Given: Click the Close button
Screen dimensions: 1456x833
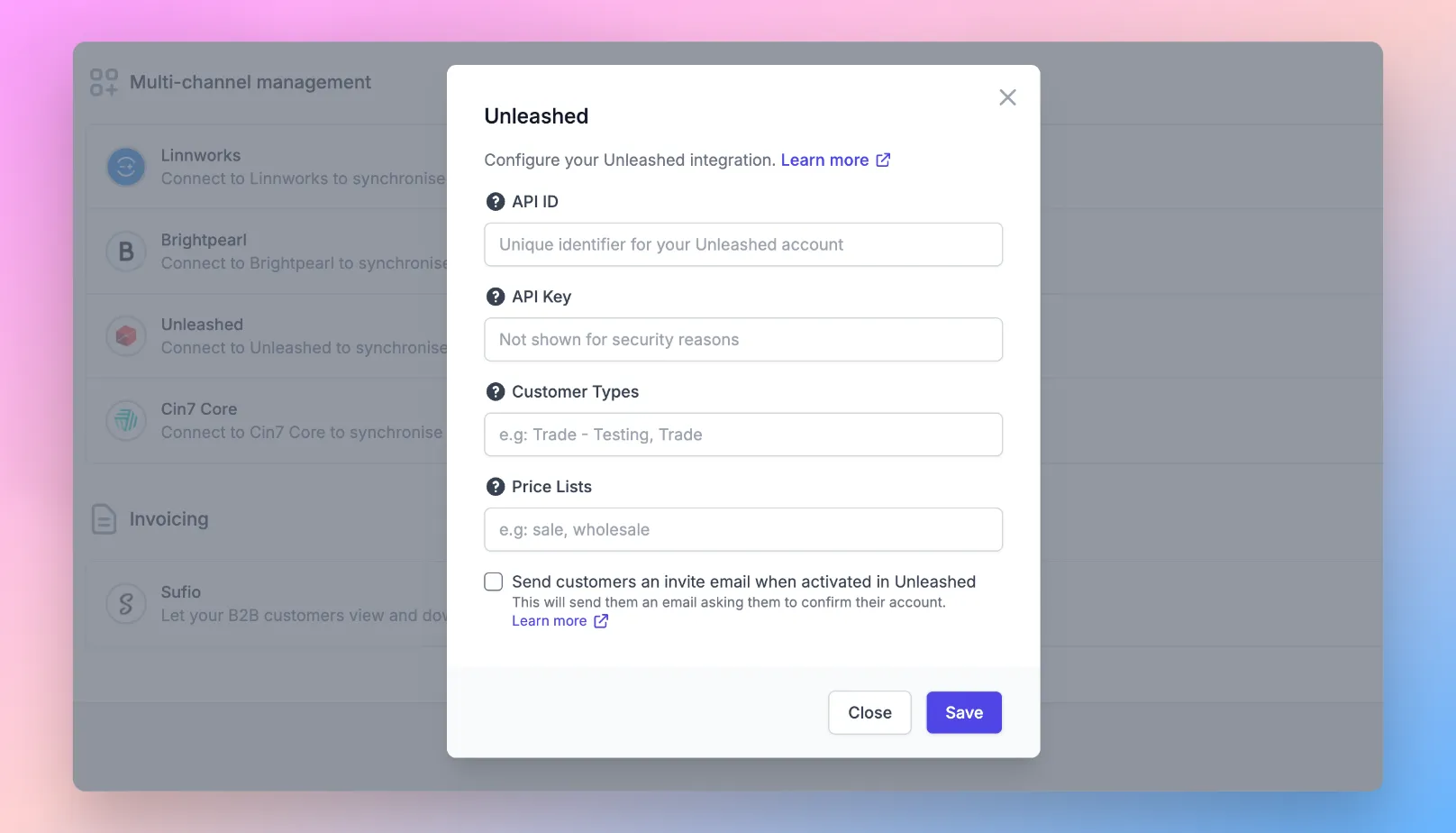Looking at the screenshot, I should coord(869,712).
